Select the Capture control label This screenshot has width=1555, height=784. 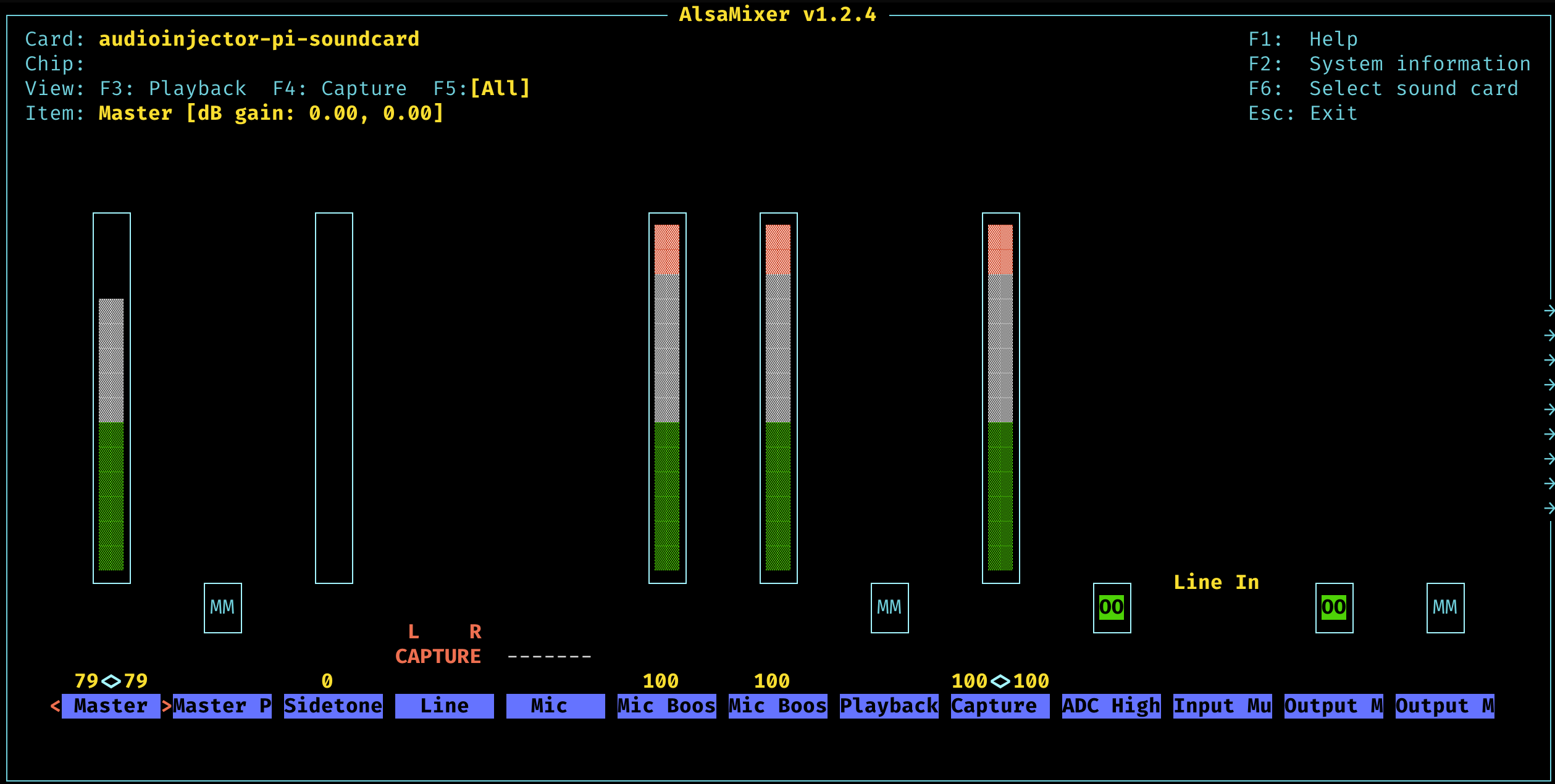tap(1000, 706)
